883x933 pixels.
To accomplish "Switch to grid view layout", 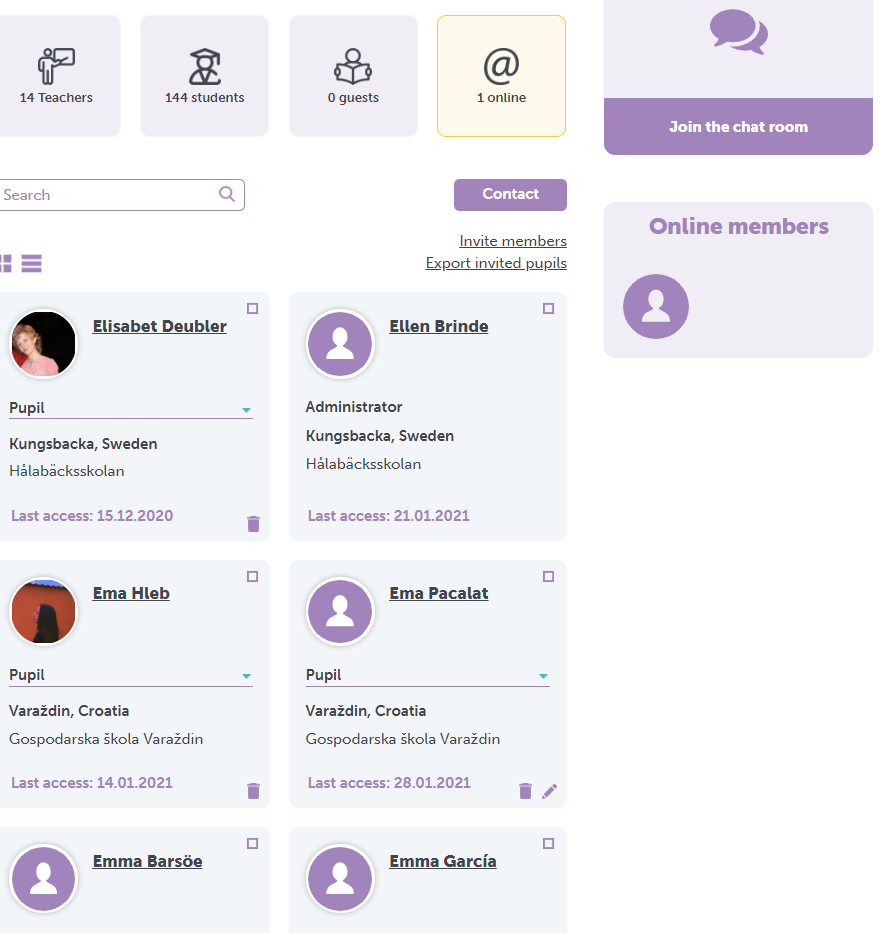I will pos(5,264).
